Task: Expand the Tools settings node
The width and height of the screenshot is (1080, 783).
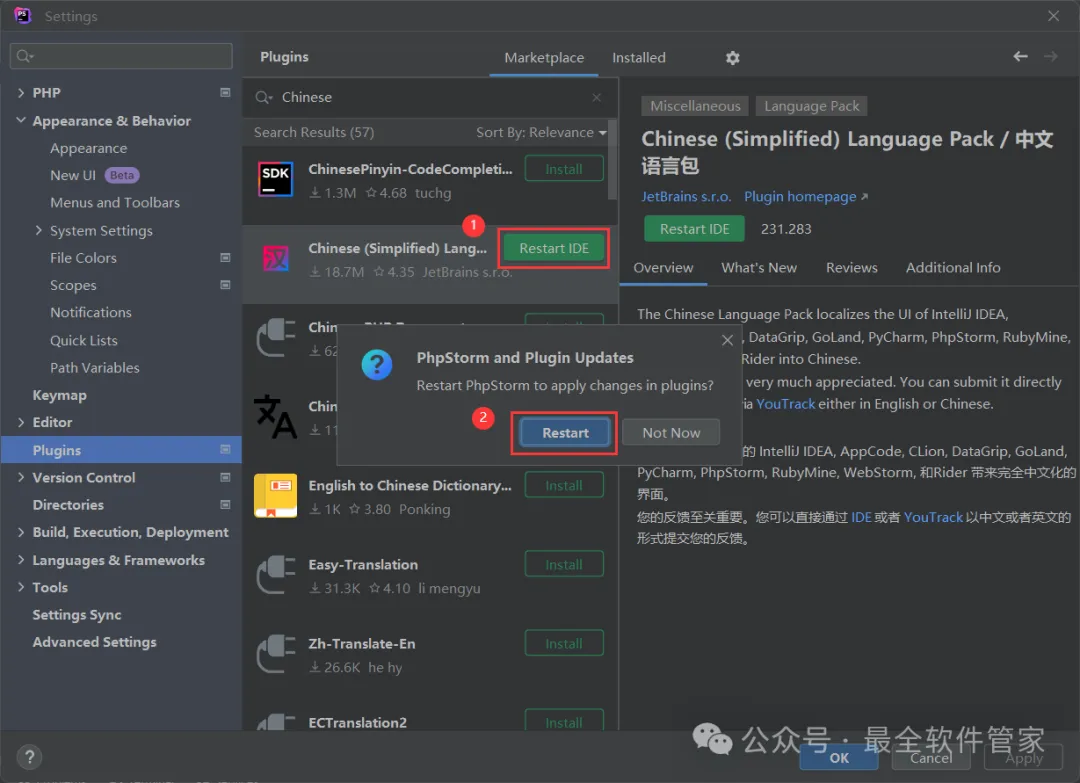Action: click(x=21, y=587)
